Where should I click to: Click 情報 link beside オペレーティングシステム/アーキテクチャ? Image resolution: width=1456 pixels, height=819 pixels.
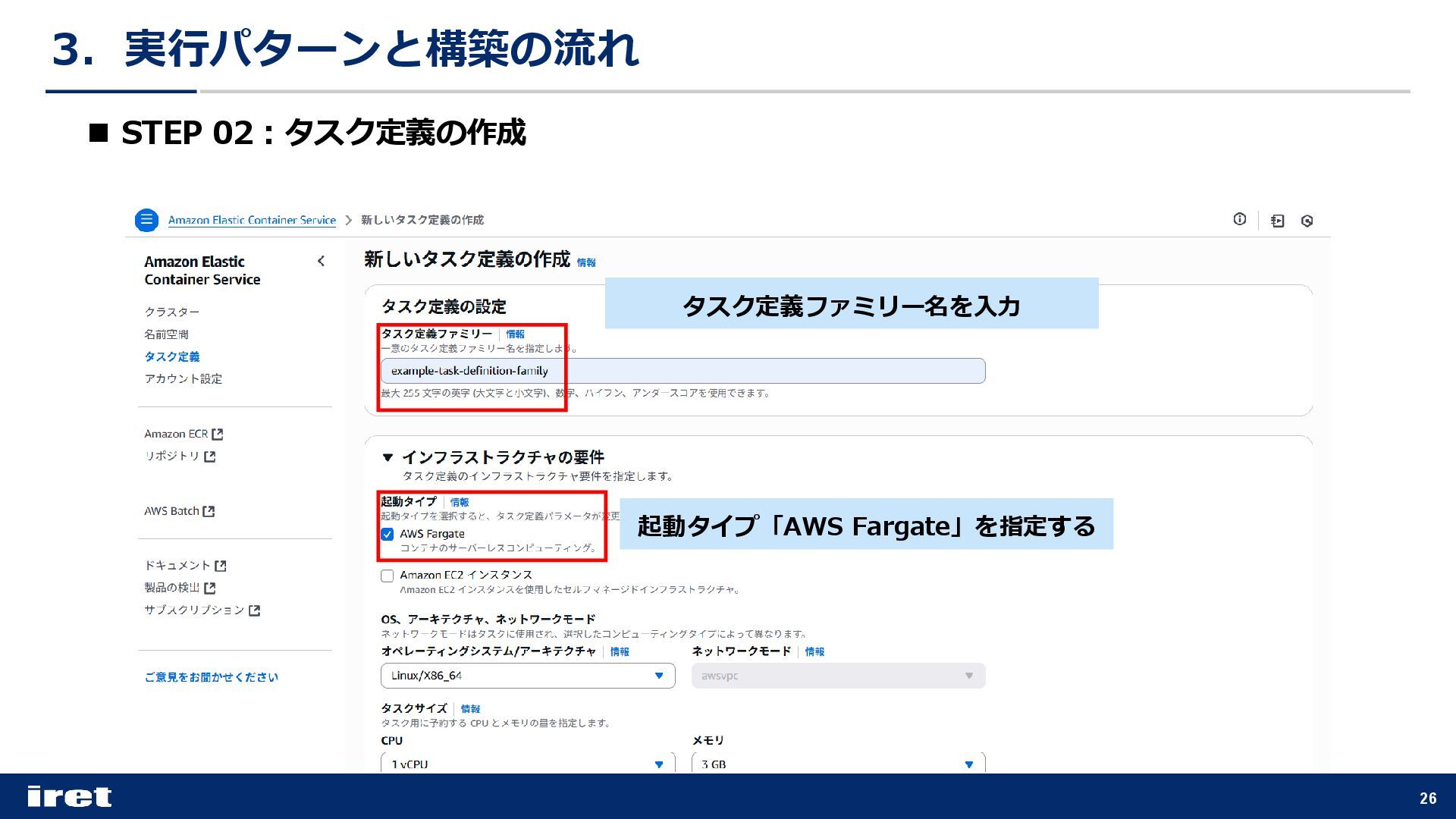[620, 651]
